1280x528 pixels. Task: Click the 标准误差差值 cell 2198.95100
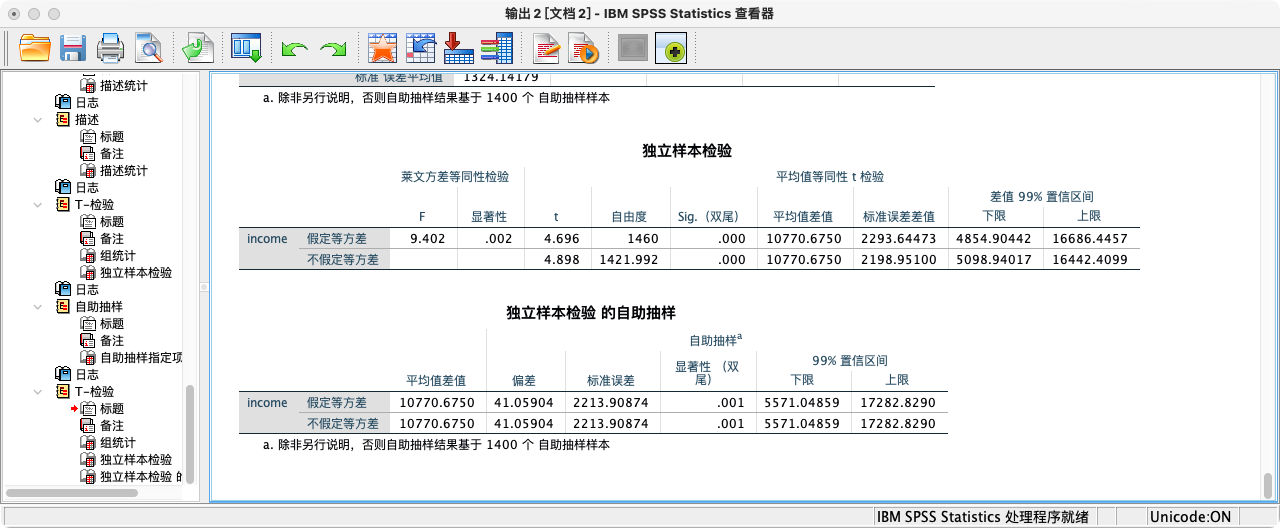click(898, 259)
